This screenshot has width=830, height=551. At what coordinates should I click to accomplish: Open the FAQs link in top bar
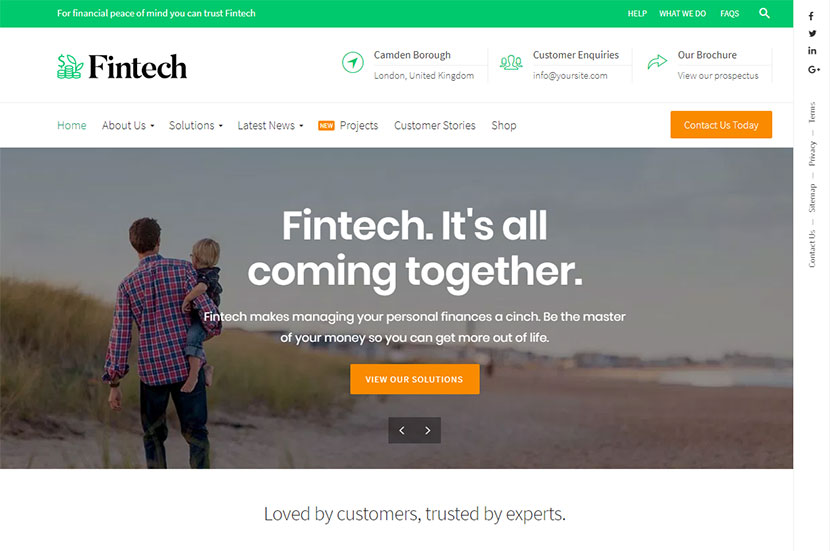pyautogui.click(x=729, y=14)
